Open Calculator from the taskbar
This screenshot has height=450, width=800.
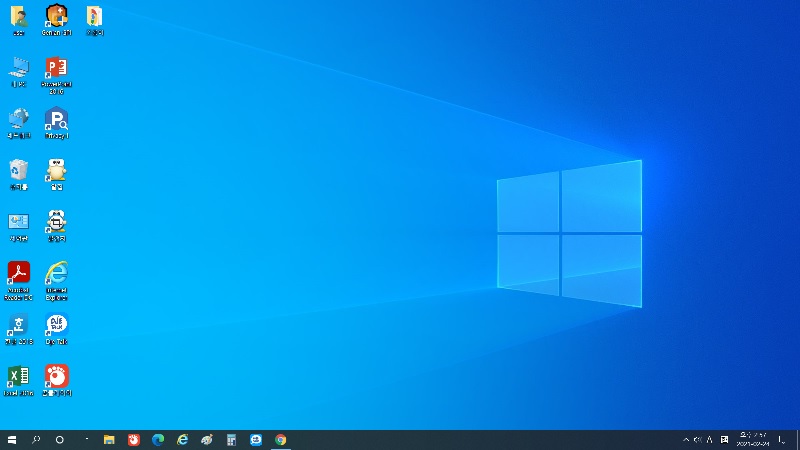click(232, 439)
